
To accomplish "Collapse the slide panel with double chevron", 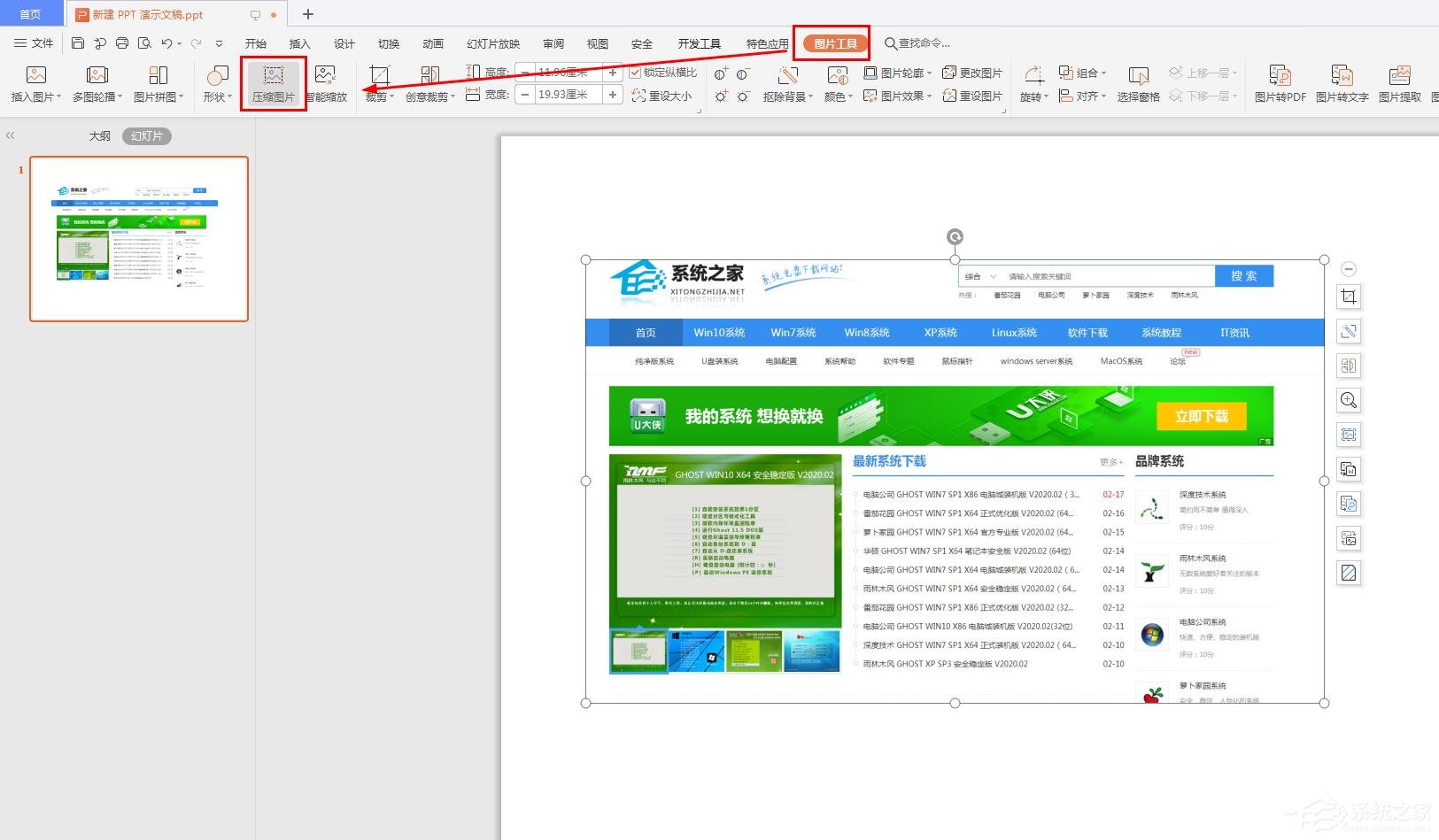I will pos(11,135).
